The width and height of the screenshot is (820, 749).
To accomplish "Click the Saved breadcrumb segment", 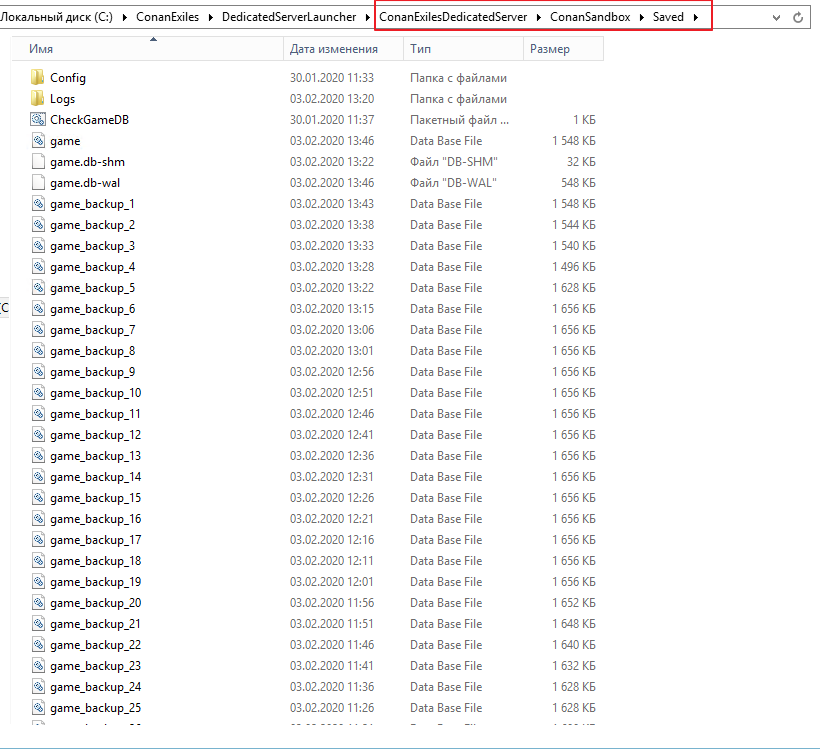I will point(668,17).
